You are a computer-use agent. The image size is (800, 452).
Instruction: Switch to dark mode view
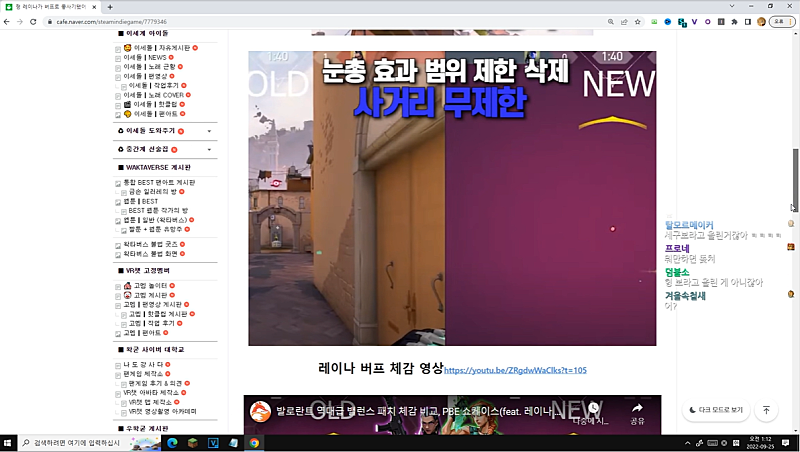tap(716, 410)
